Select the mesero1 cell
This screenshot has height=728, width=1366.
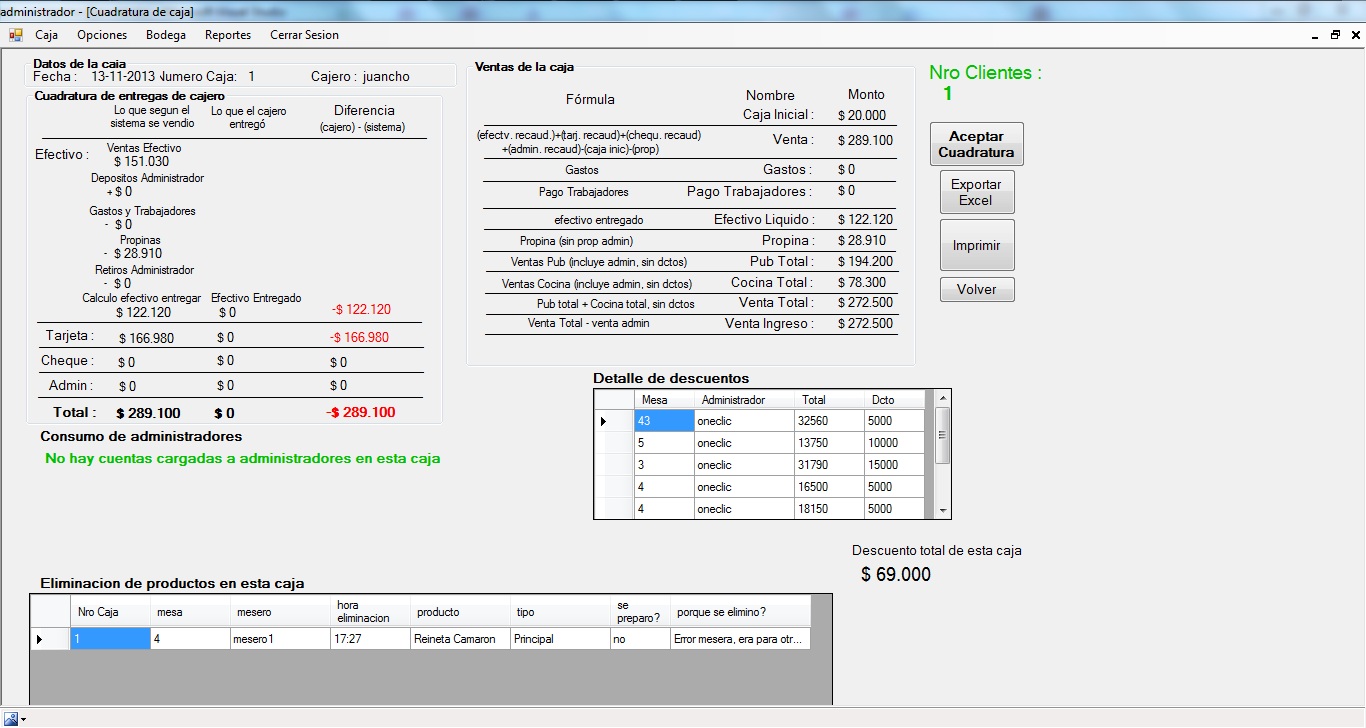[x=280, y=639]
